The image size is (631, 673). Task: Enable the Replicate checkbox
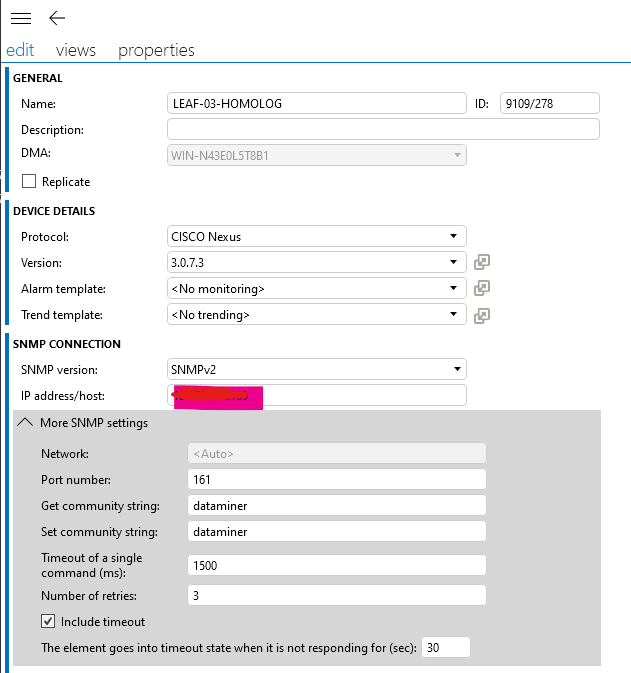(29, 181)
